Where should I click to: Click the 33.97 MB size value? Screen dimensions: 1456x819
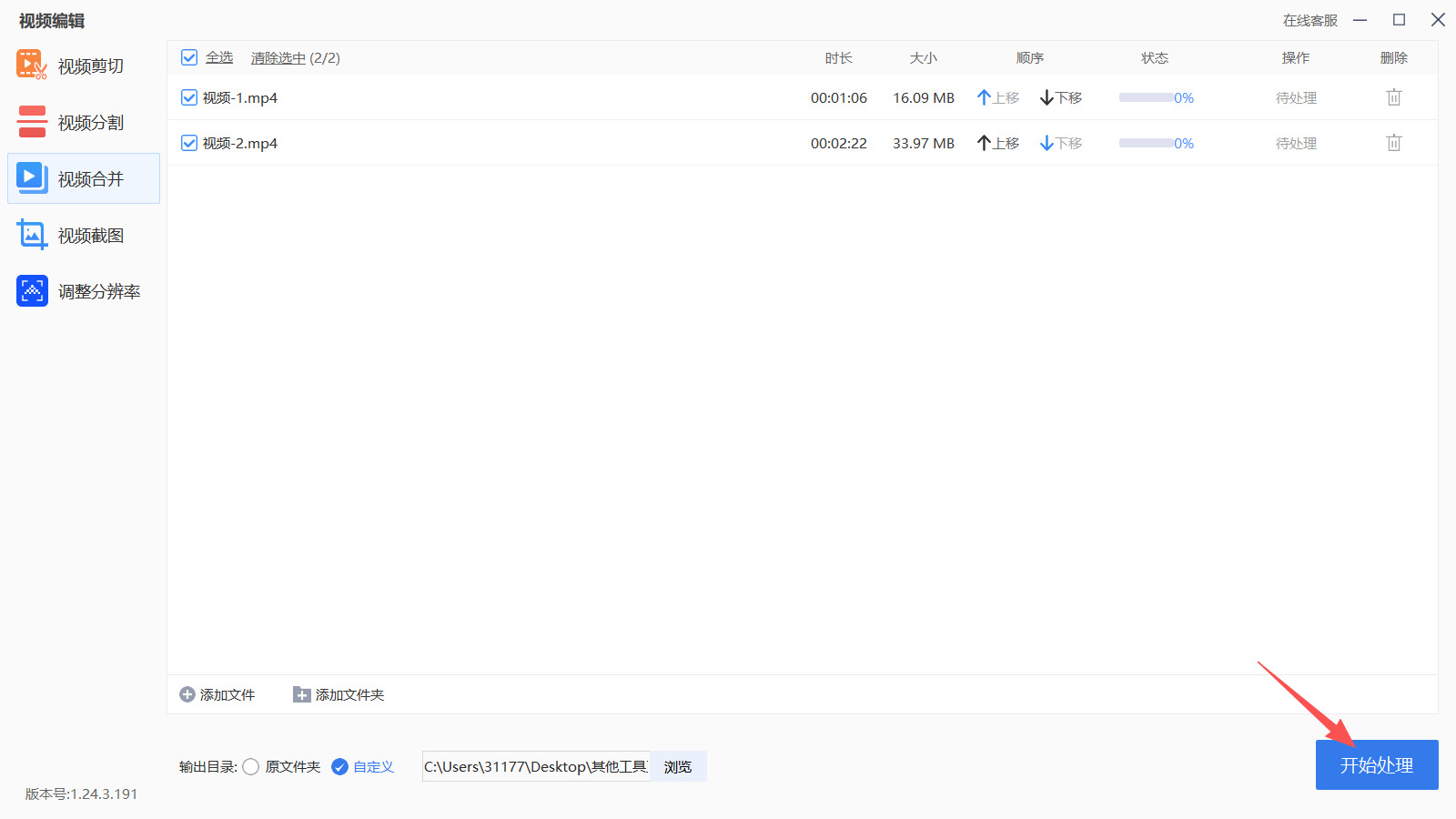pos(924,143)
